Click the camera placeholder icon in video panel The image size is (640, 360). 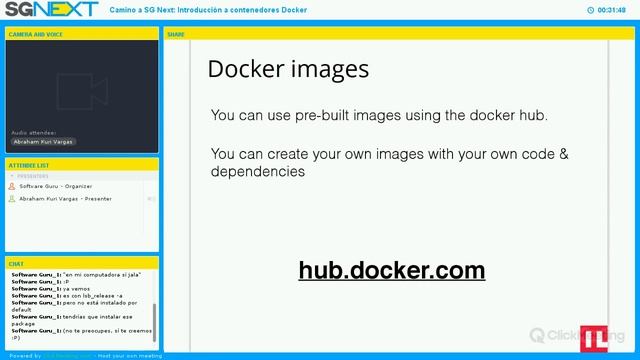(82, 91)
